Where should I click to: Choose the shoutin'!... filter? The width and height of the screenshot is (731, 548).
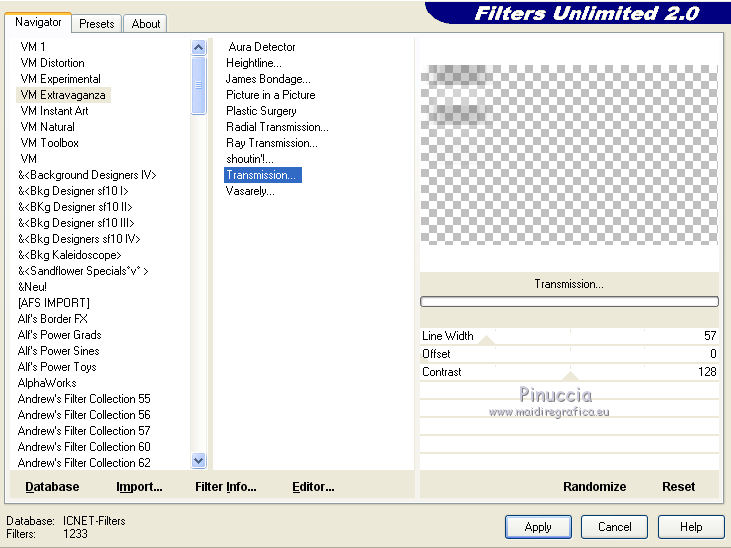coord(250,159)
